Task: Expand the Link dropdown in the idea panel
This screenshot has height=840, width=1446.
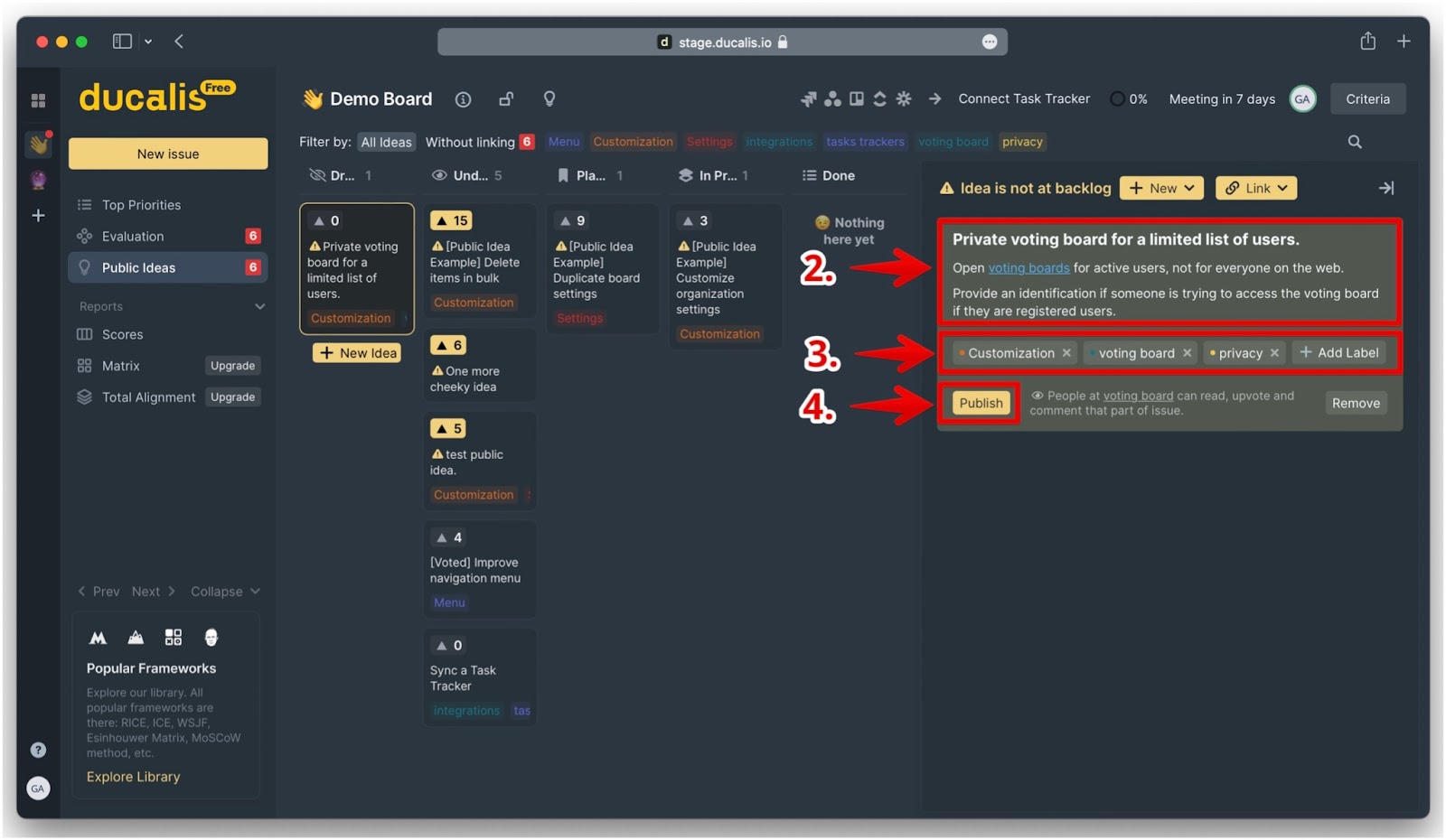Action: [x=1256, y=188]
